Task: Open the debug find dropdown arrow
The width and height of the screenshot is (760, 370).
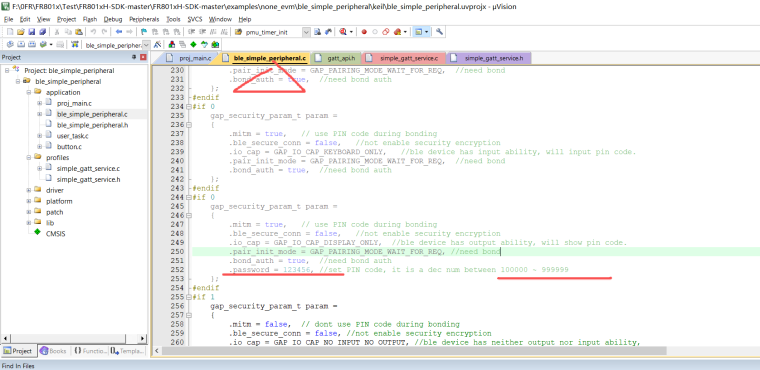Action: [351, 32]
